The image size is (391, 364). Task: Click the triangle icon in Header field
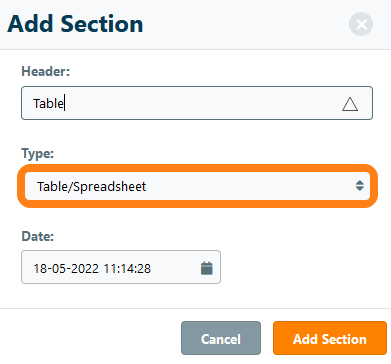[x=350, y=104]
